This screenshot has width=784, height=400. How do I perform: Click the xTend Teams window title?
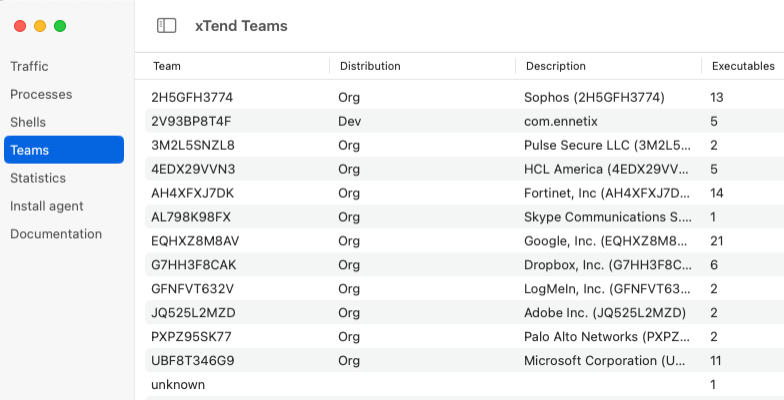tap(241, 26)
